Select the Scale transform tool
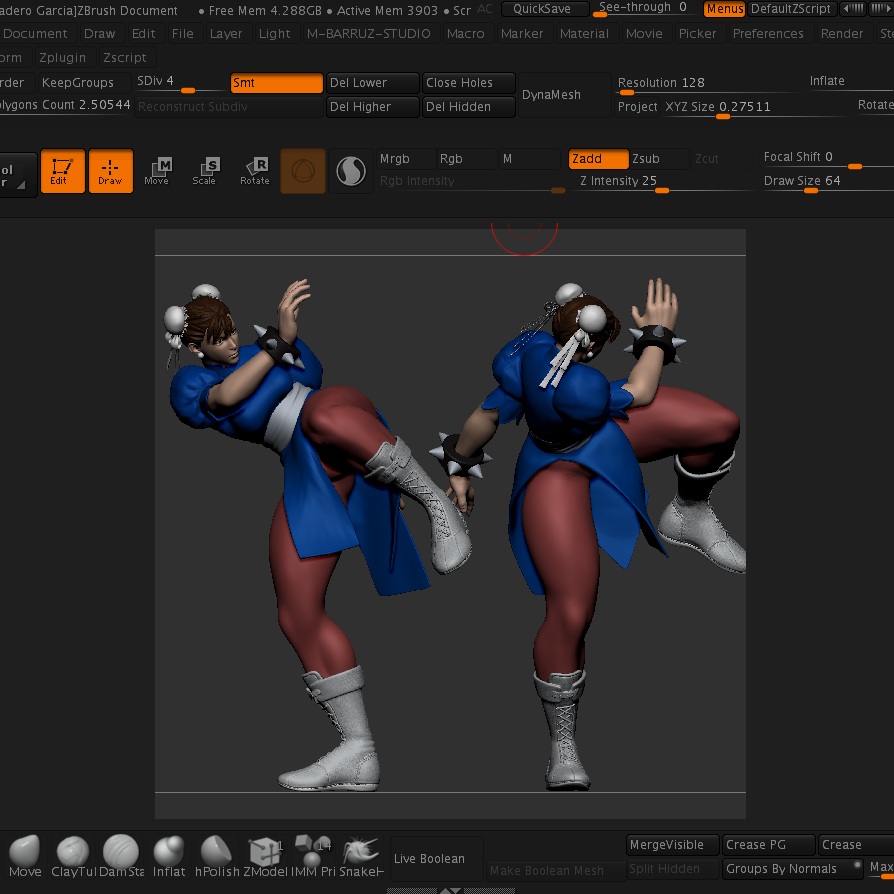 pos(205,171)
